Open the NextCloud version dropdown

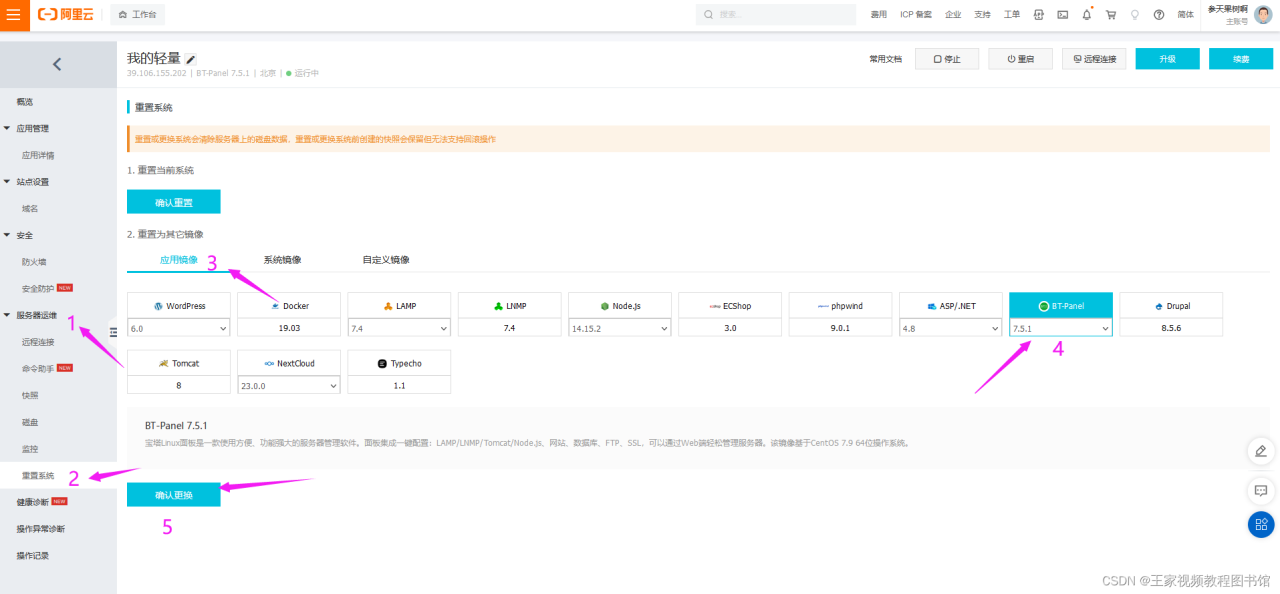[288, 385]
